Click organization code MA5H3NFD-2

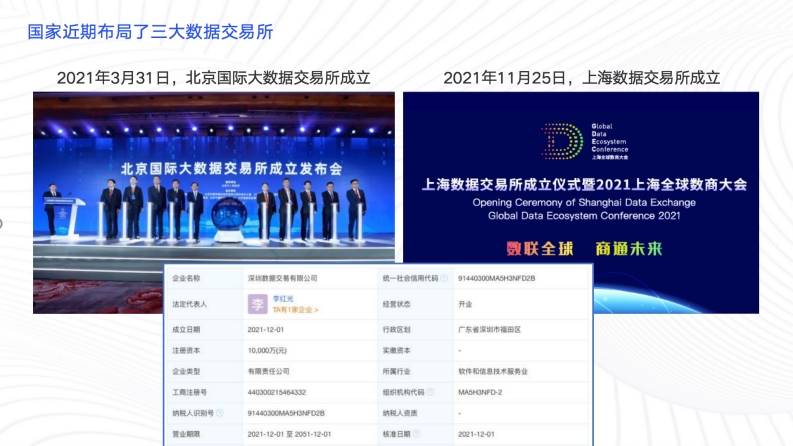click(480, 392)
